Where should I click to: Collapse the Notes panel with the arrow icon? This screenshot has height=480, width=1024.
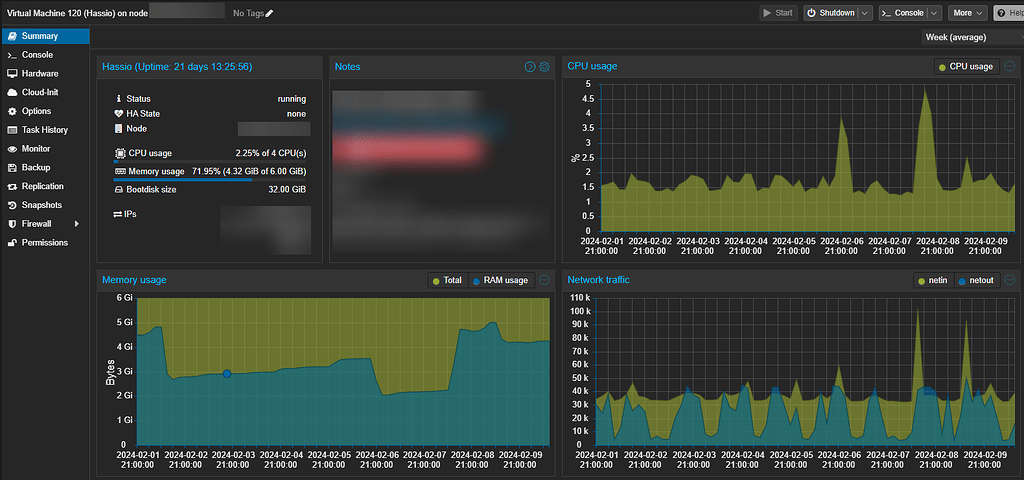(x=530, y=67)
